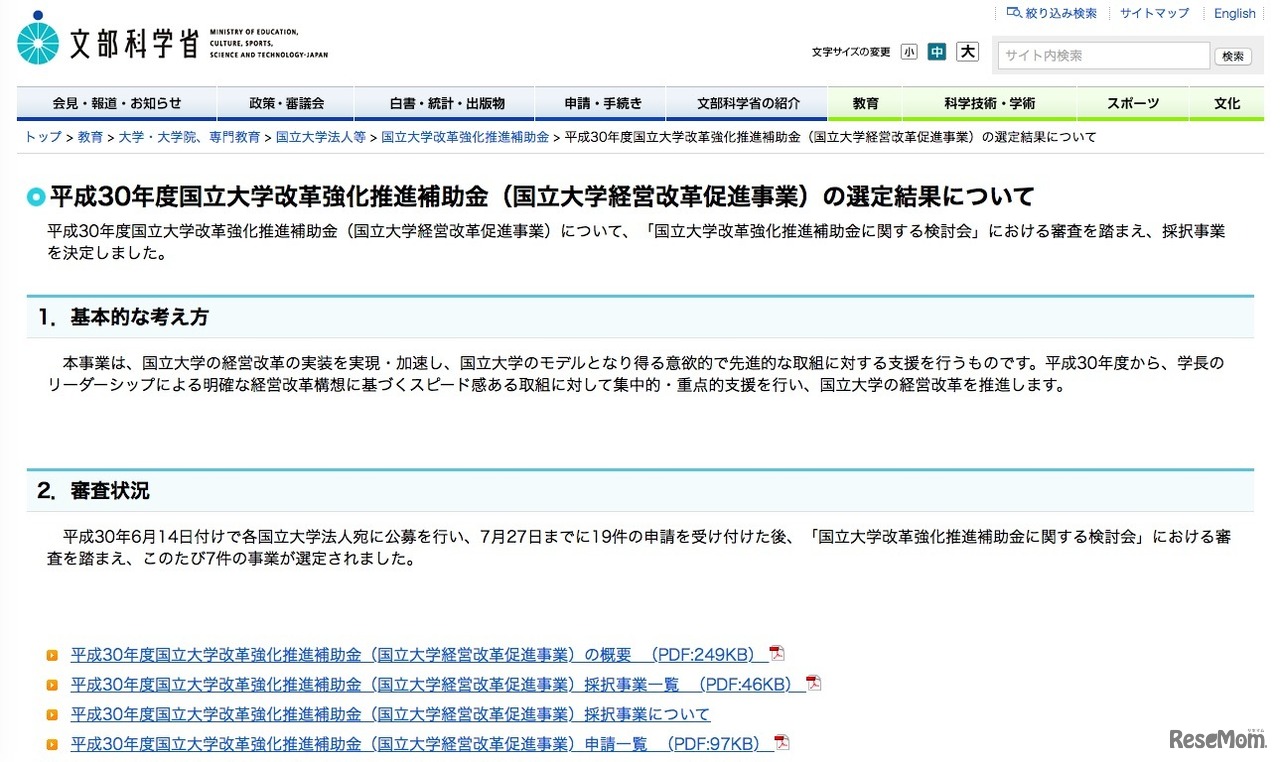The height and width of the screenshot is (762, 1280).
Task: Open the 採択事業一覧 (PDF:46KB) link
Action: (438, 685)
